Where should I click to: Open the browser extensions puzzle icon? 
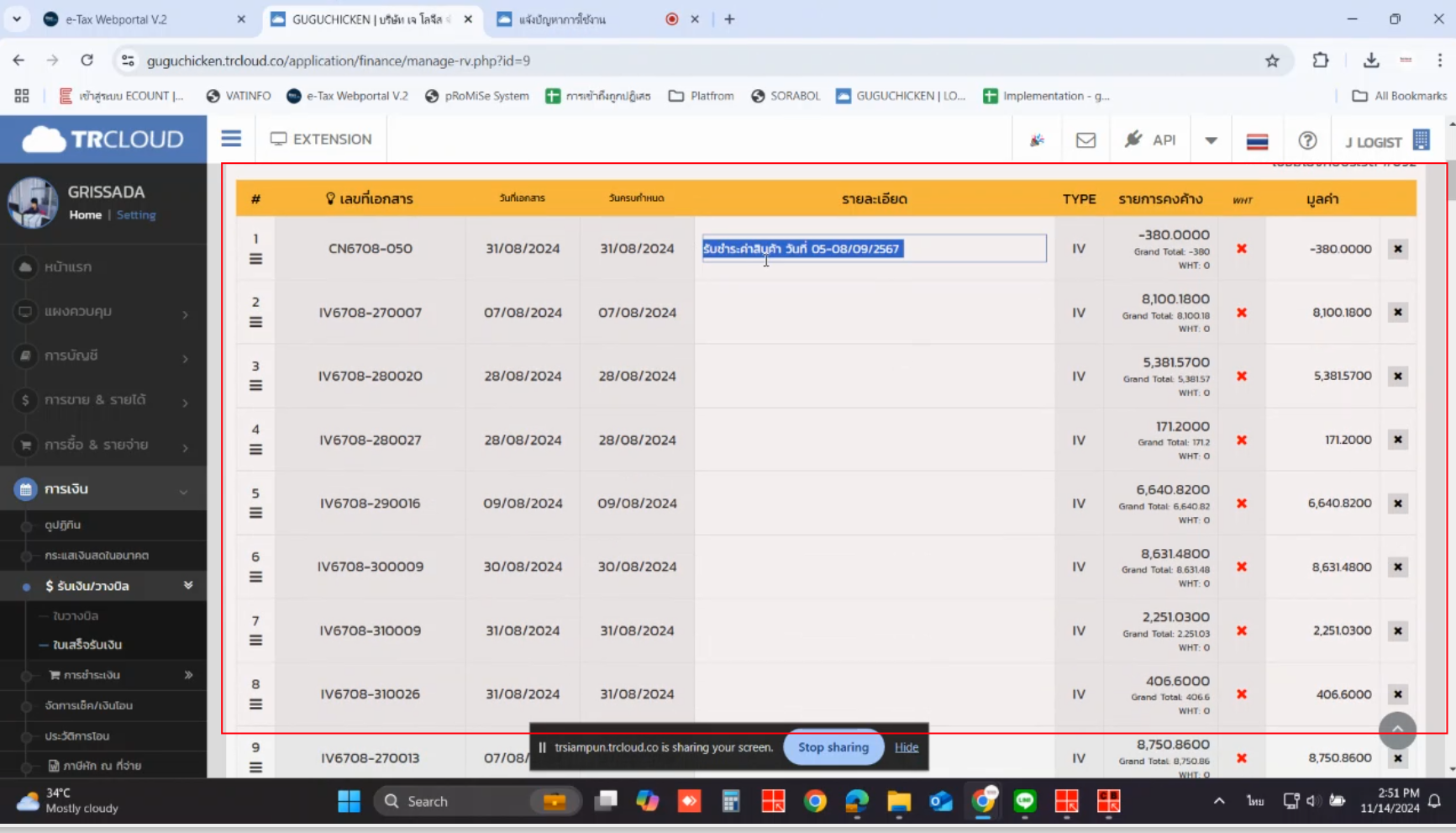[1321, 61]
